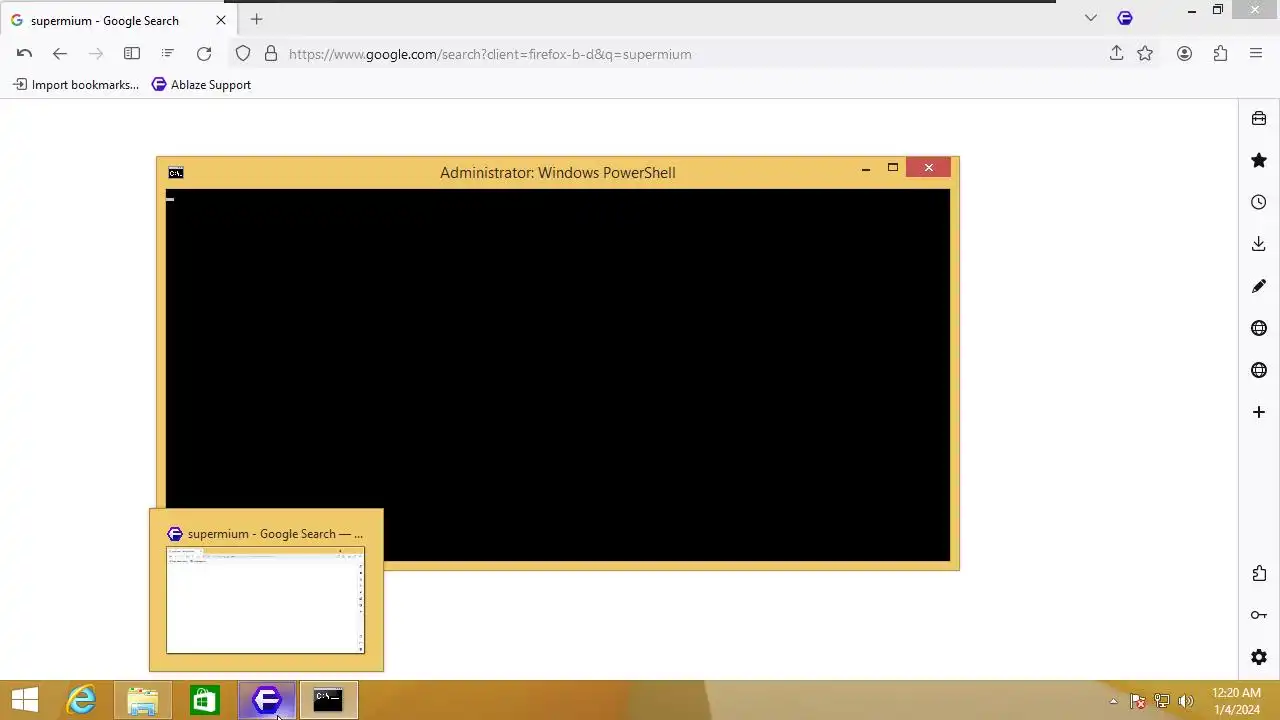Open add-ons puzzle icon in right sidebar
This screenshot has width=1280, height=720.
1259,573
